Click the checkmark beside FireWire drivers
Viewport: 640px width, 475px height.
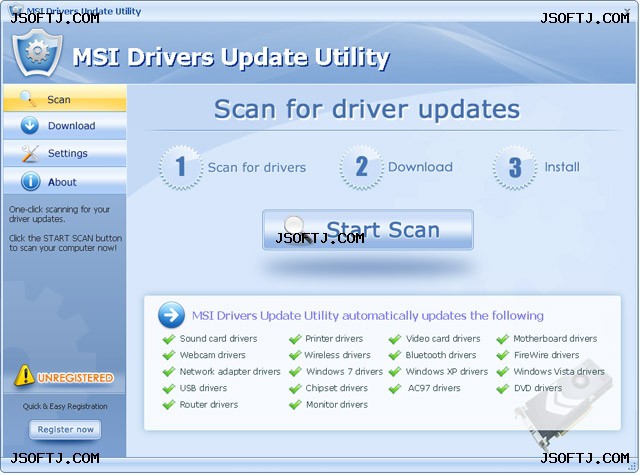click(502, 355)
